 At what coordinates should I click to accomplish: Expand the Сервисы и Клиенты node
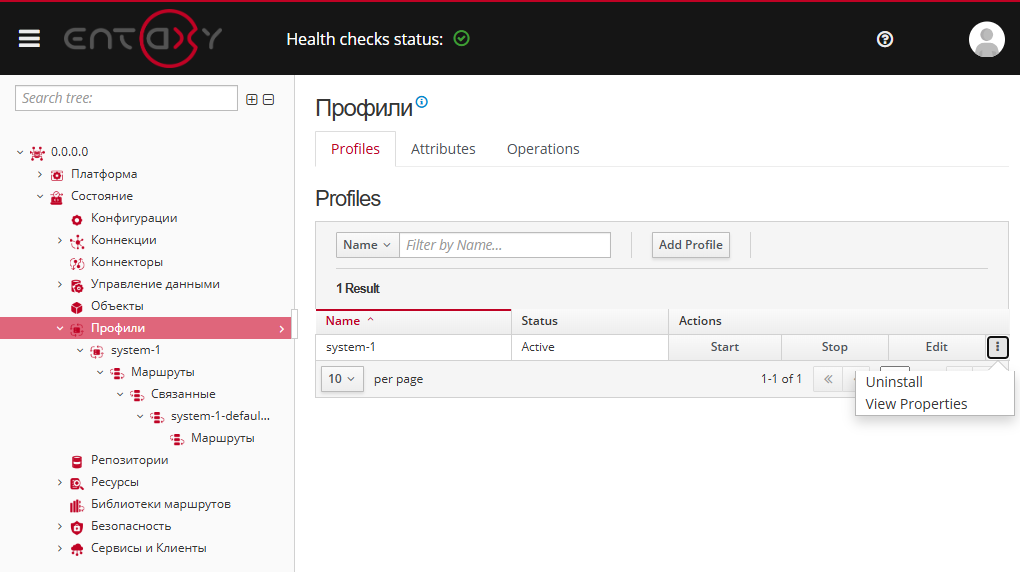60,549
